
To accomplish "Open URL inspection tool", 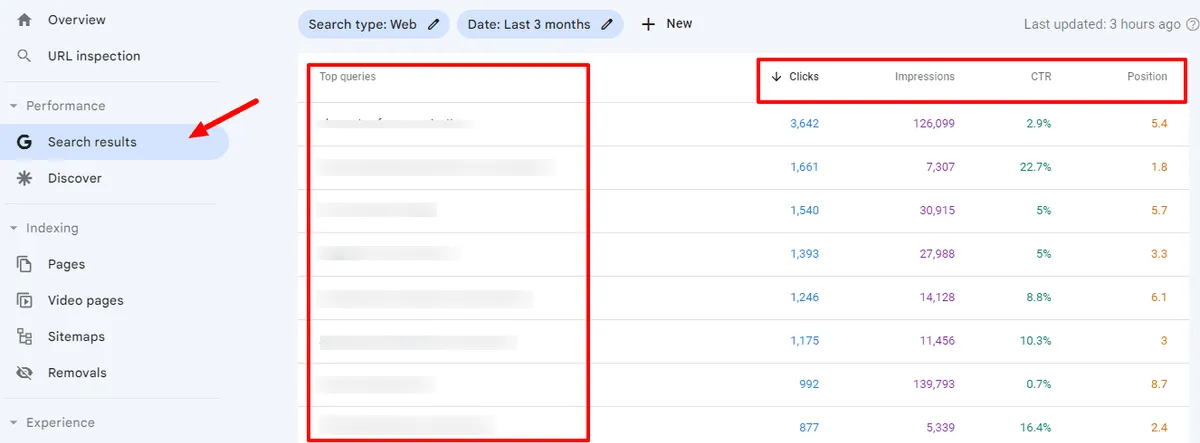I will [x=94, y=56].
